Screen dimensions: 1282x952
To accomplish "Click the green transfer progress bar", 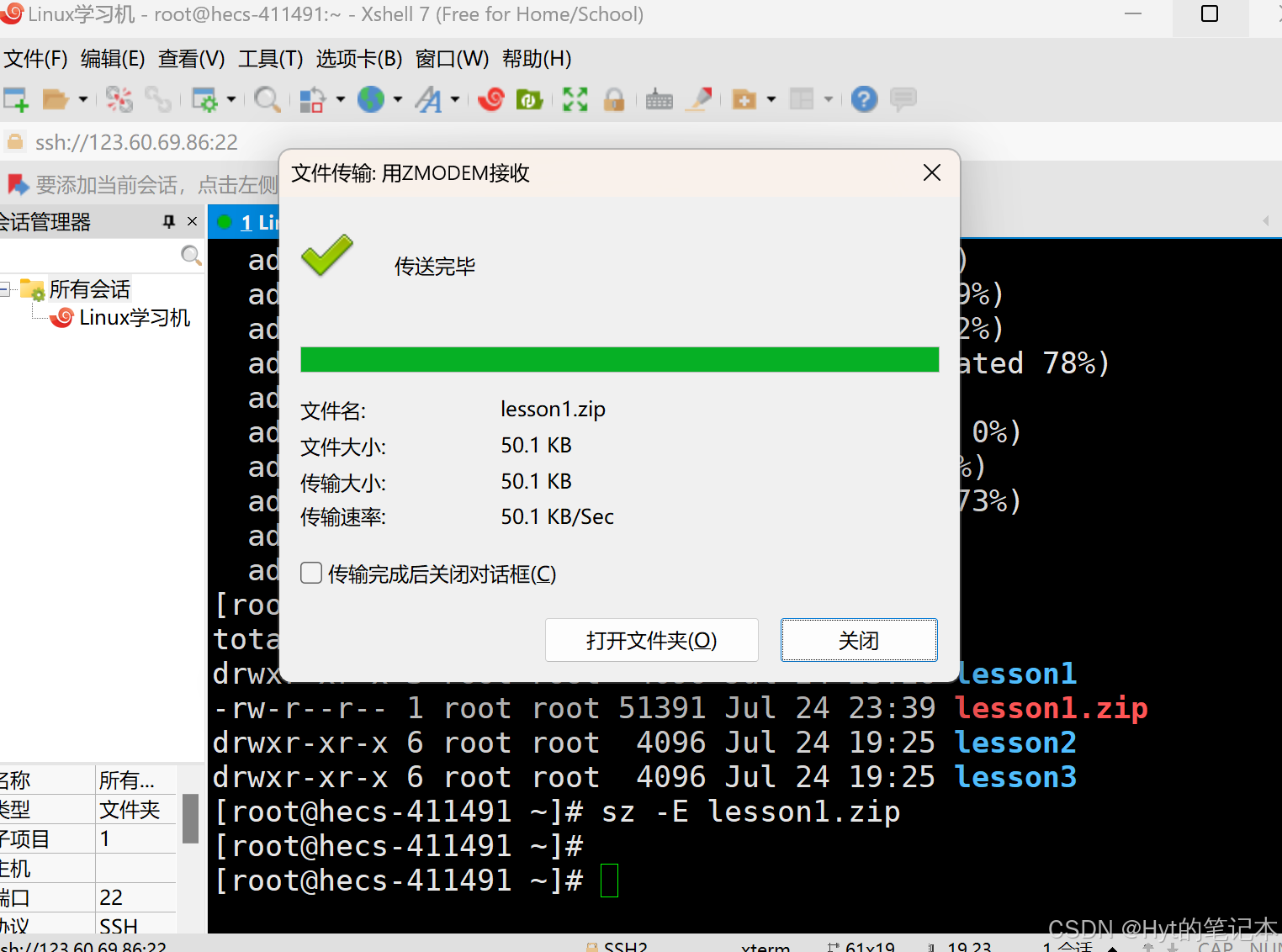I will [x=620, y=360].
